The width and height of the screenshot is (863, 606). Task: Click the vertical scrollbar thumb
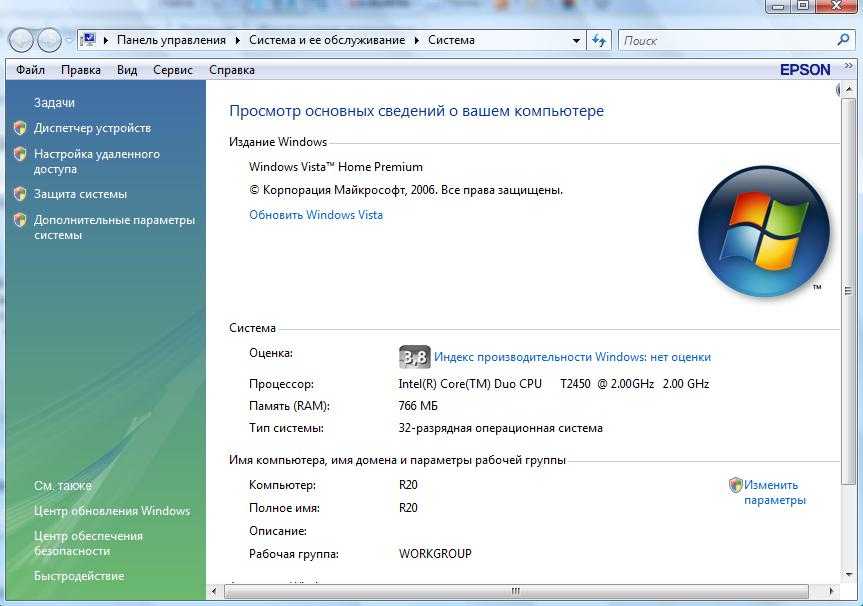pos(848,291)
